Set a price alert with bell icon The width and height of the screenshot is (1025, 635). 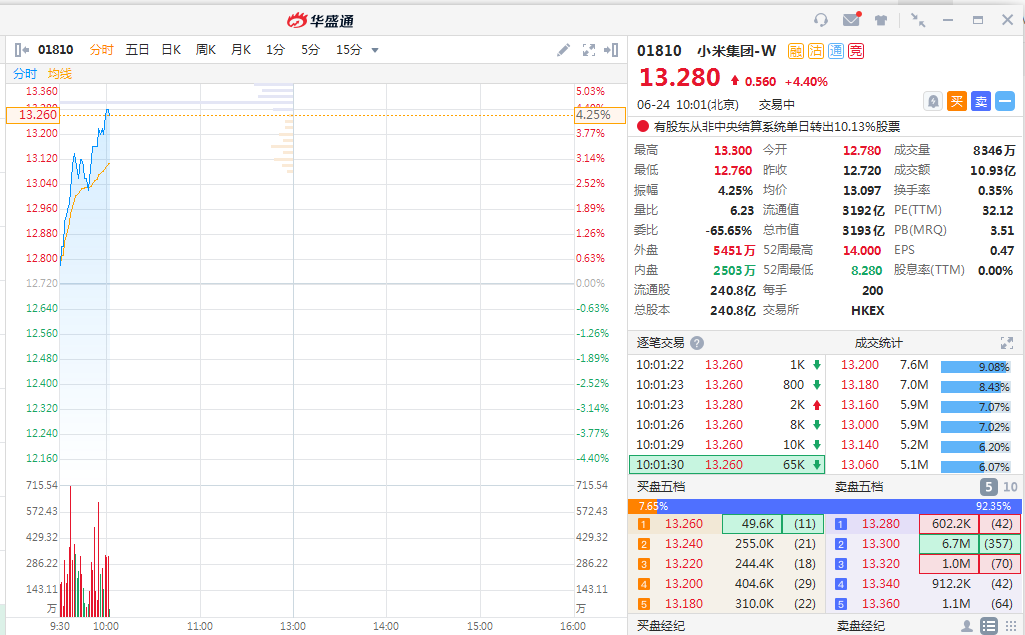pos(933,101)
